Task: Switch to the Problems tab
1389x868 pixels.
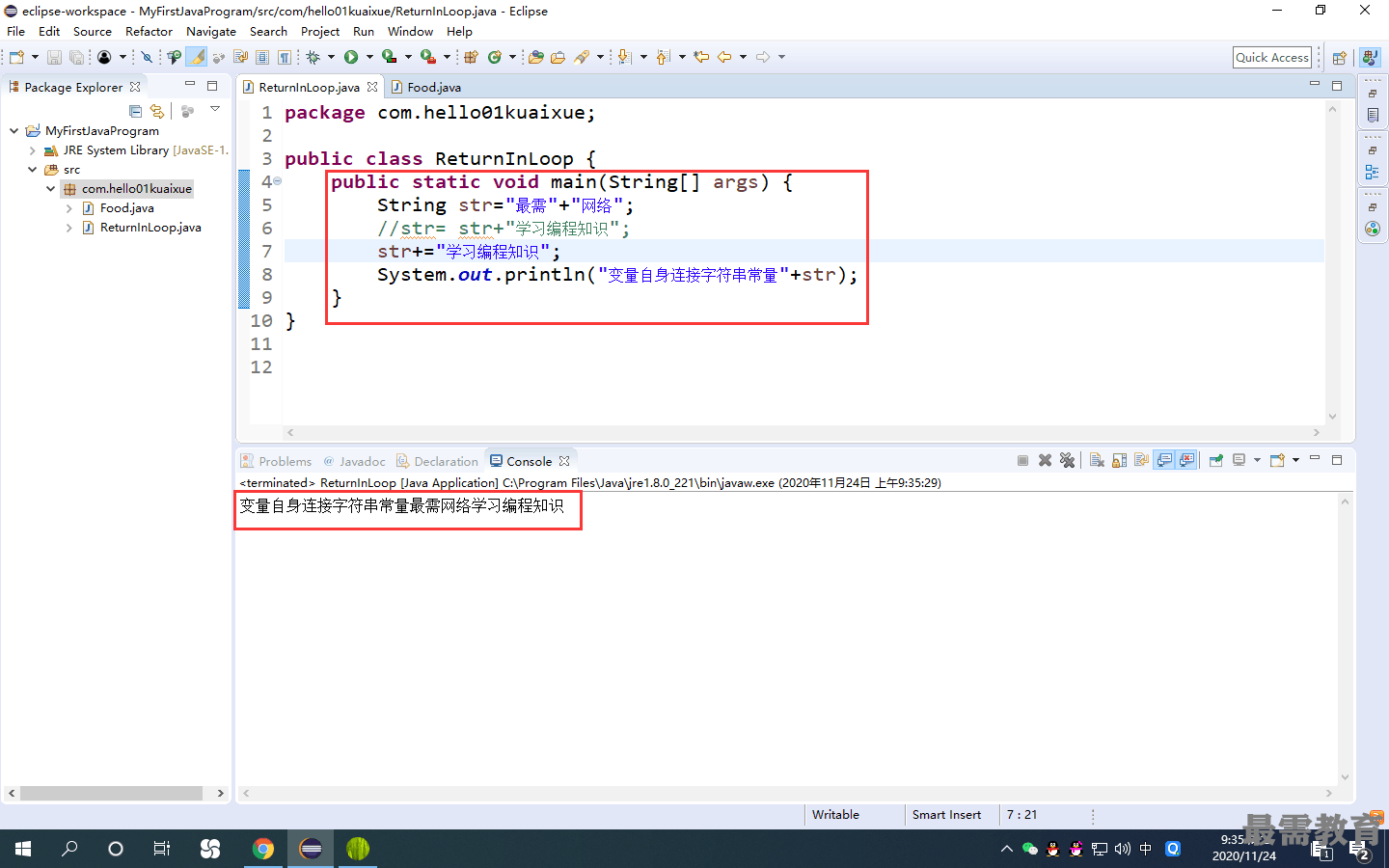Action: click(x=277, y=461)
